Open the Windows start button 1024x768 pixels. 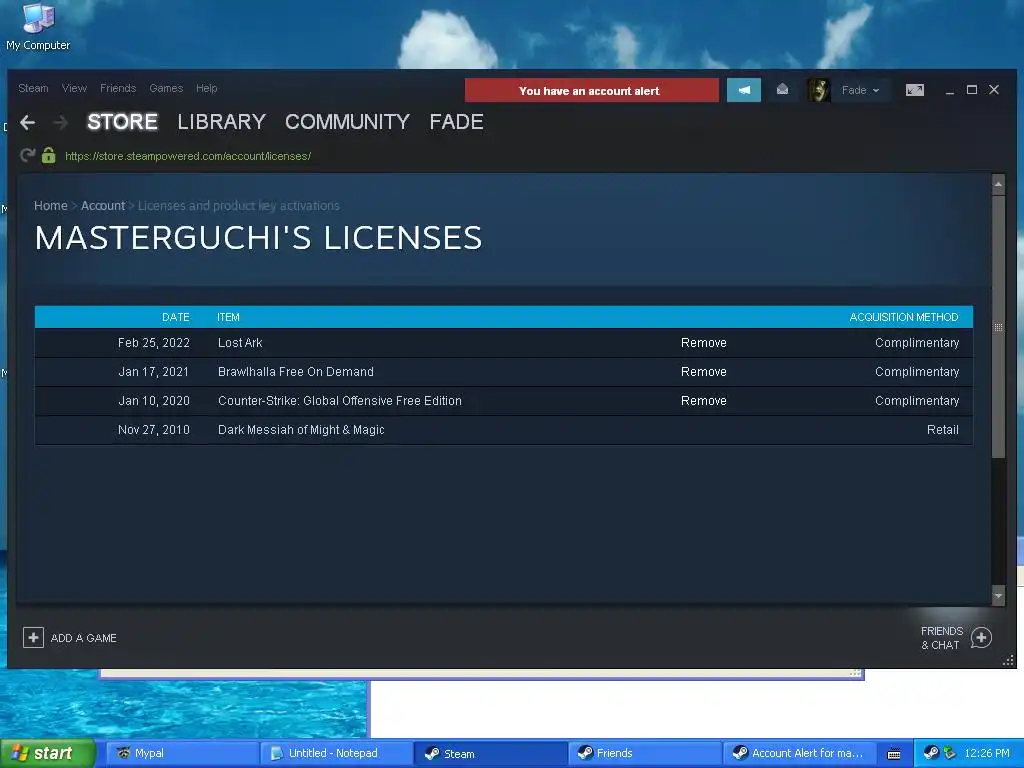click(48, 753)
